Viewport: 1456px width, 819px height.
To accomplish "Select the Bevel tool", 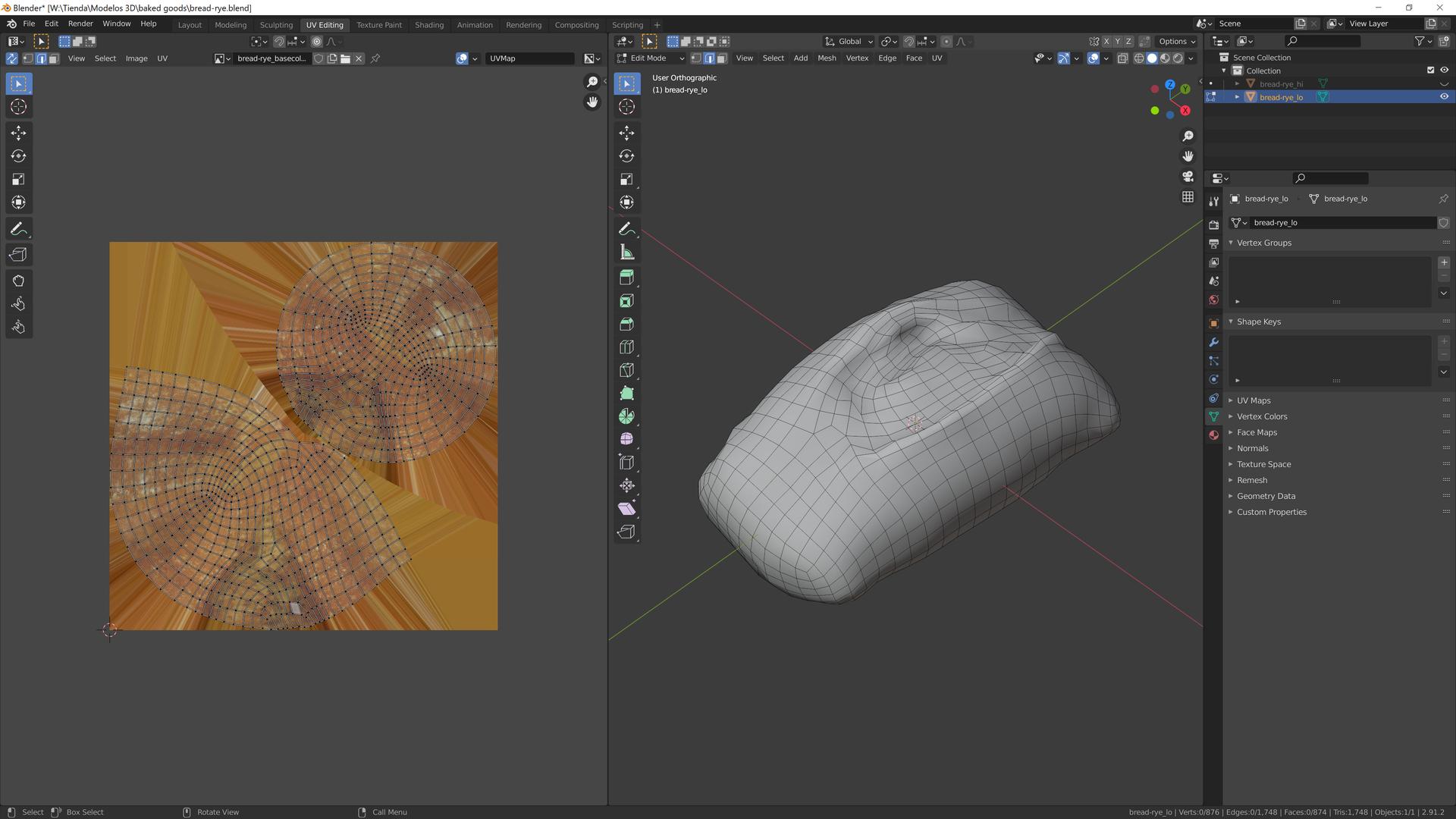I will 626,324.
